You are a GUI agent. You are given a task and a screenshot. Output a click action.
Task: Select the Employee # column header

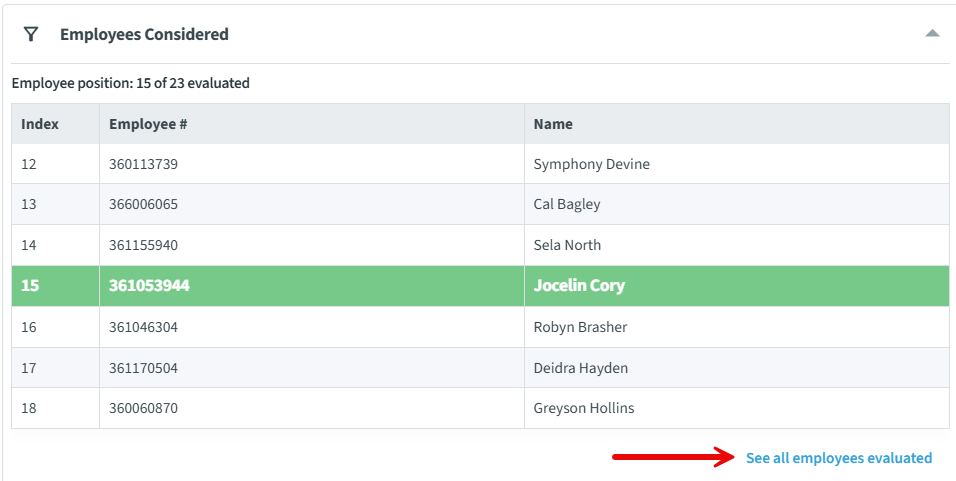point(312,124)
